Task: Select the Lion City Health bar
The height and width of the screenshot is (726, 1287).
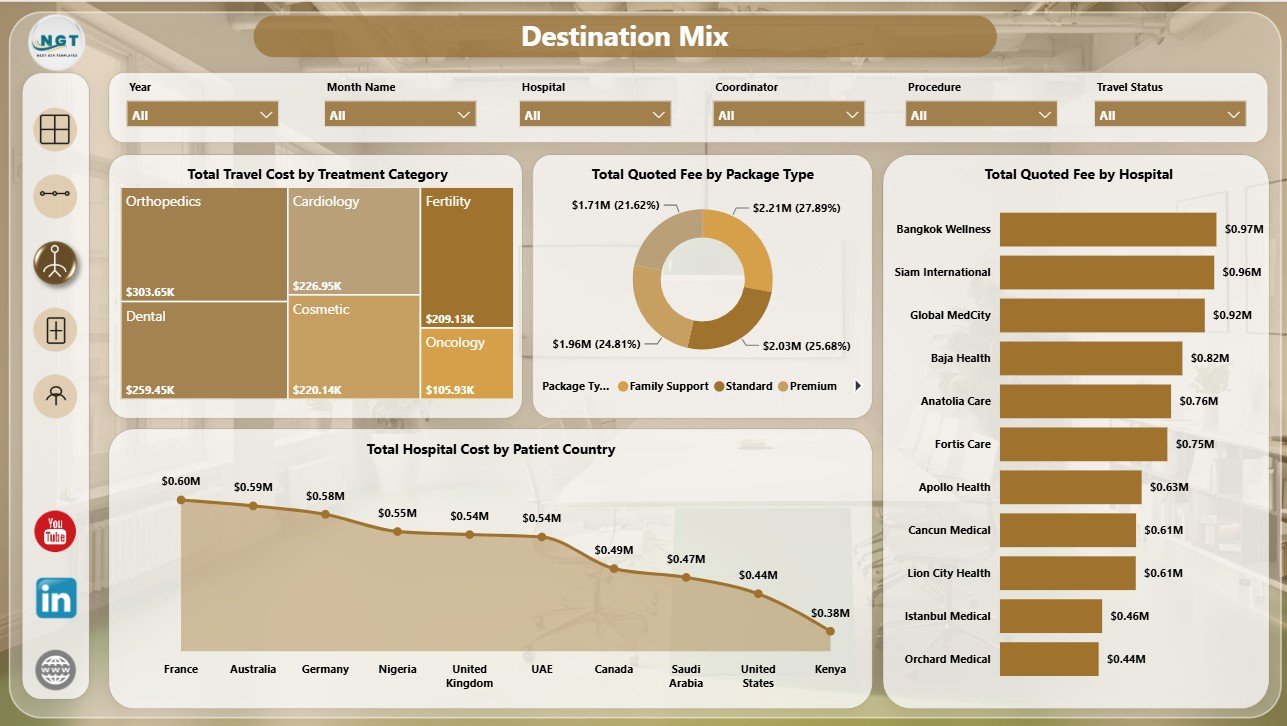Action: pos(1068,573)
